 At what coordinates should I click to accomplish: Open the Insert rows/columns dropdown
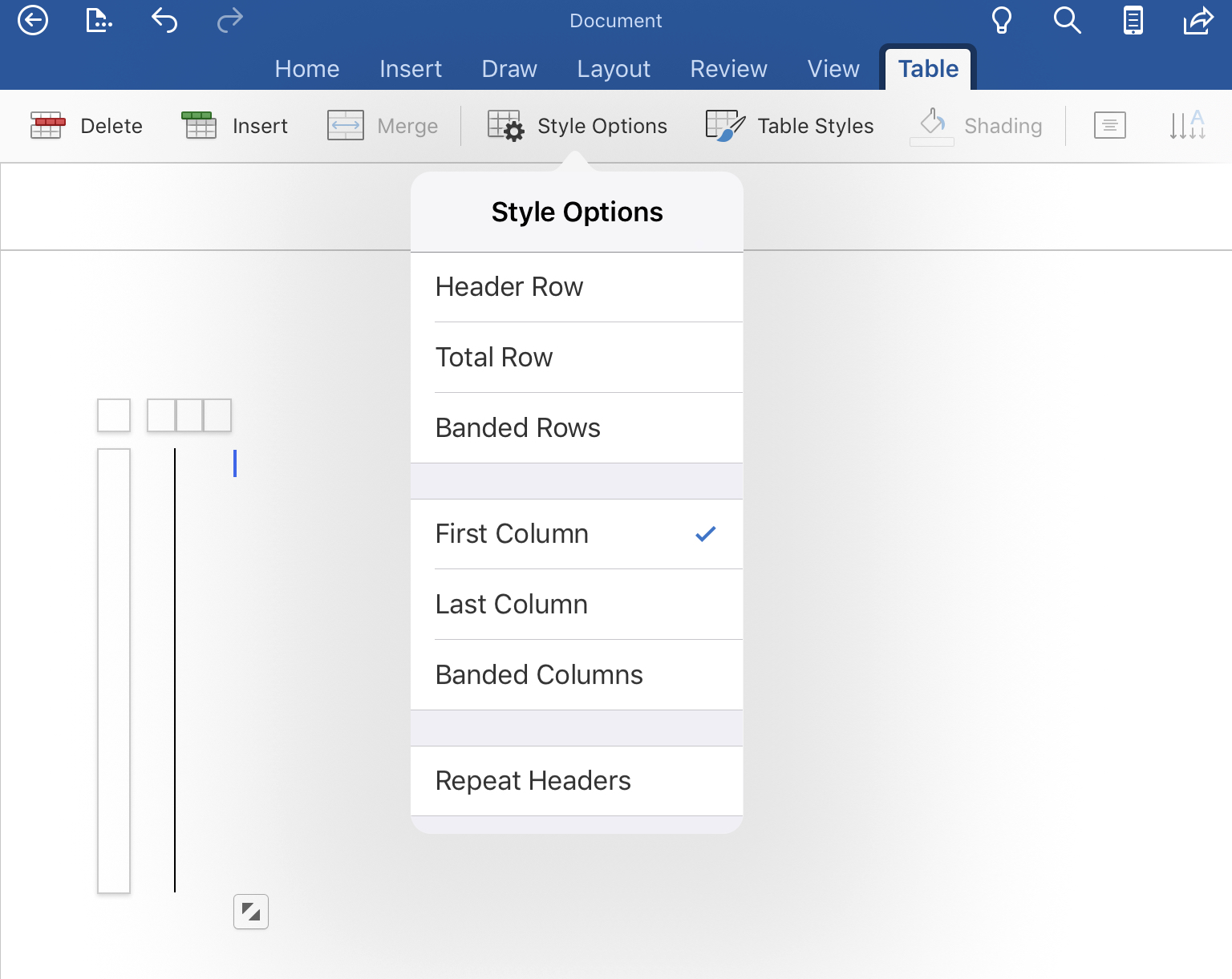[234, 126]
